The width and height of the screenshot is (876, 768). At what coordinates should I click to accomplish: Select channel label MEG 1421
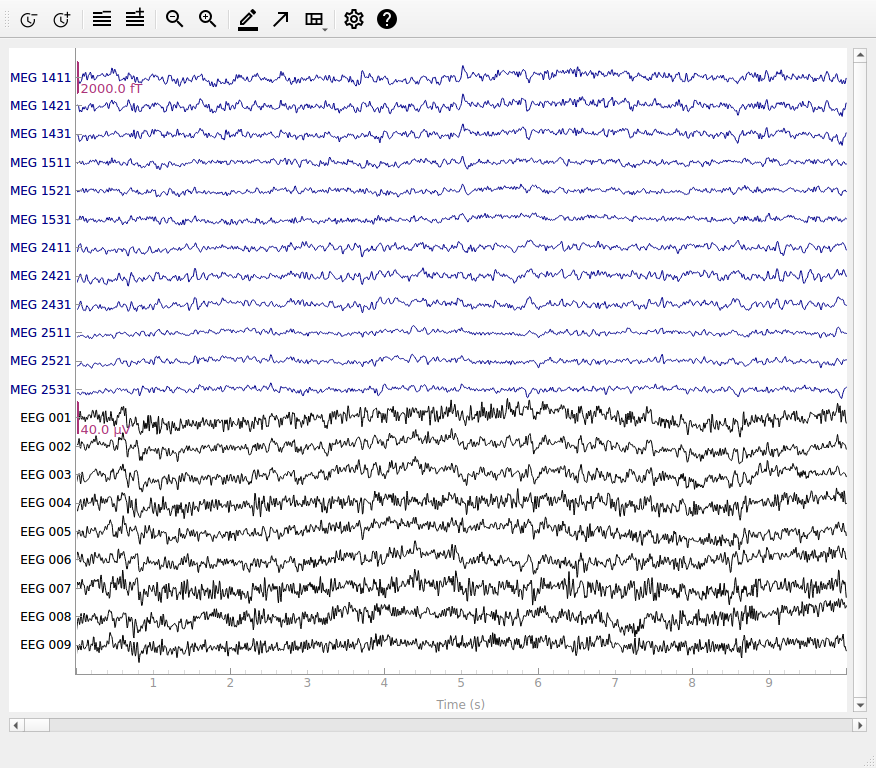click(41, 106)
